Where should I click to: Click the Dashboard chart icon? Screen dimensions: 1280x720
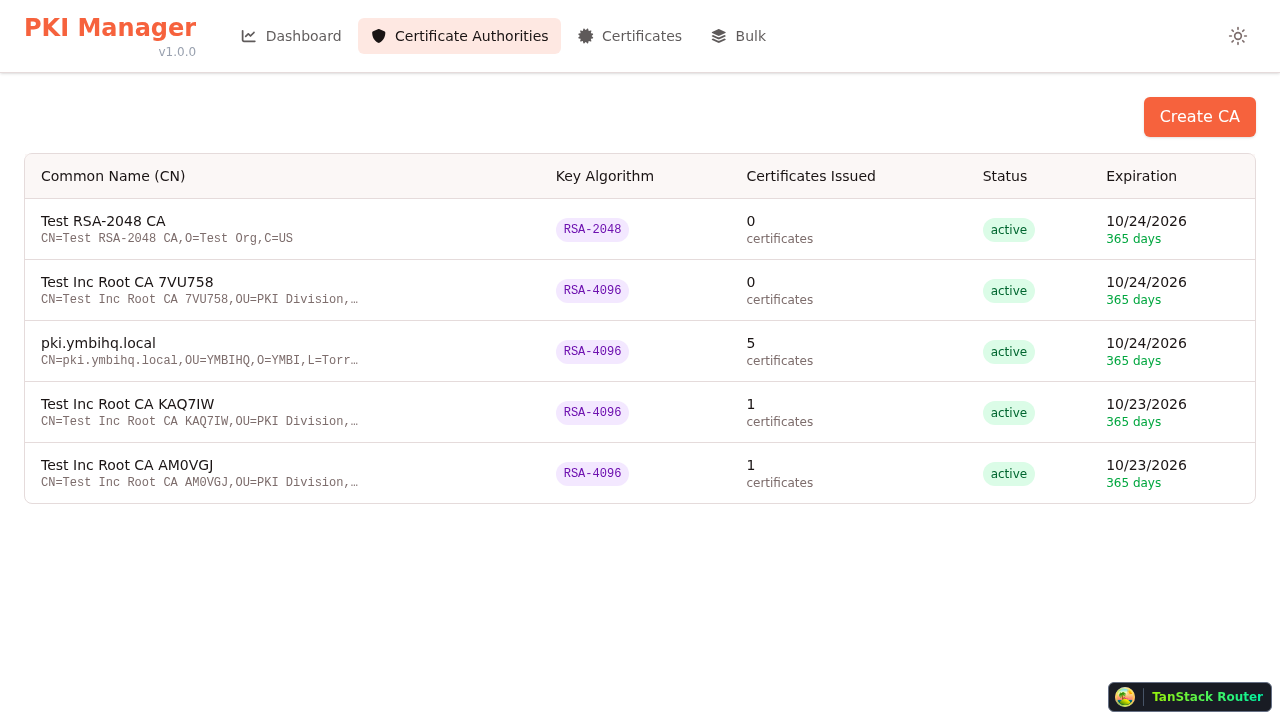[x=249, y=36]
